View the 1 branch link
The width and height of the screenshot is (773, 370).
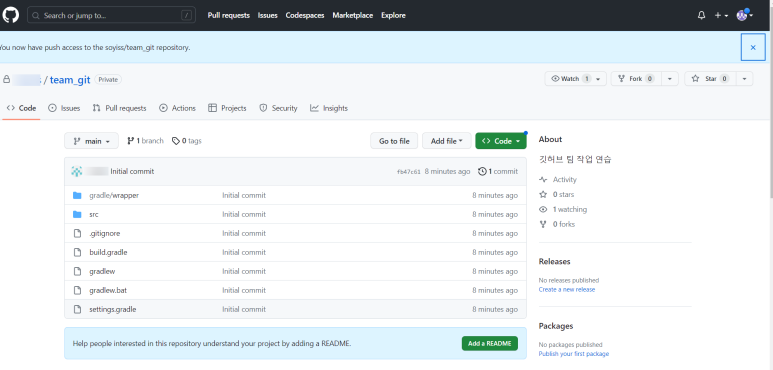pyautogui.click(x=145, y=141)
